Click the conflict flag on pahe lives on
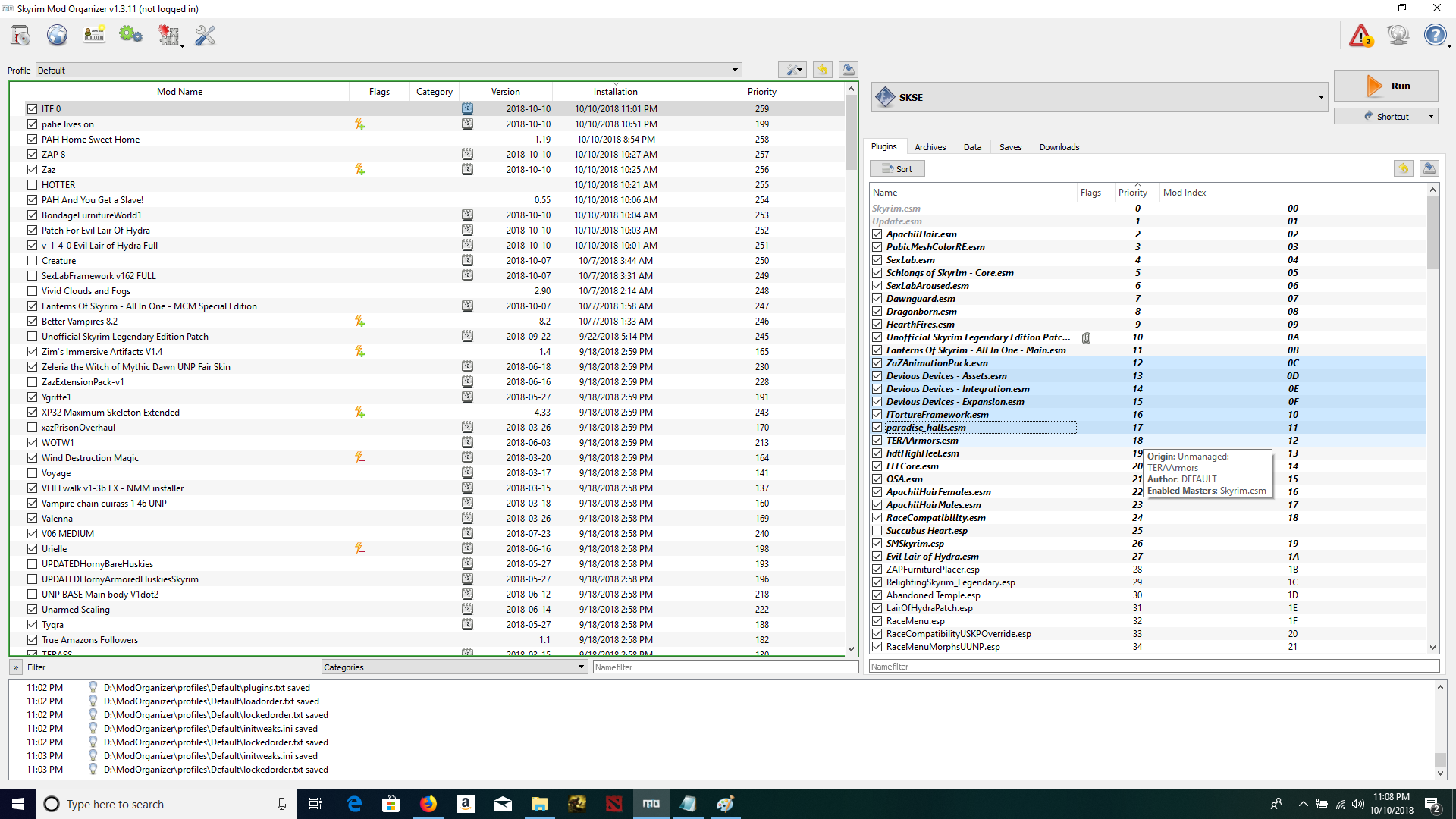This screenshot has width=1456, height=819. pyautogui.click(x=359, y=124)
